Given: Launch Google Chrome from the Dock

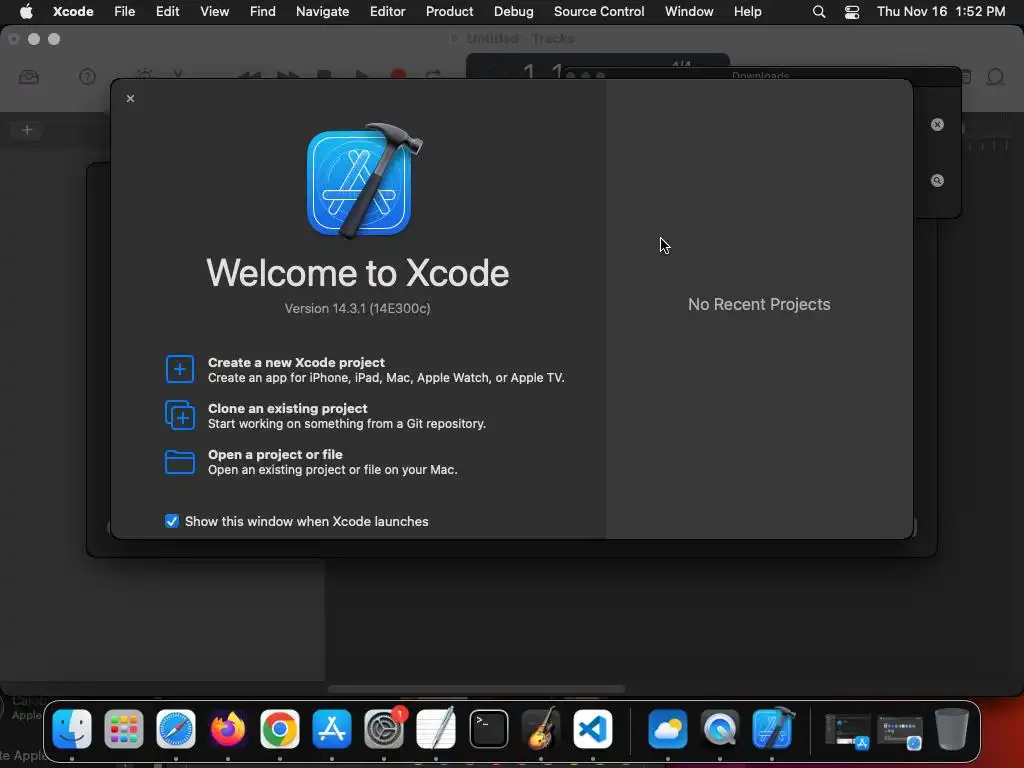Looking at the screenshot, I should pos(280,729).
